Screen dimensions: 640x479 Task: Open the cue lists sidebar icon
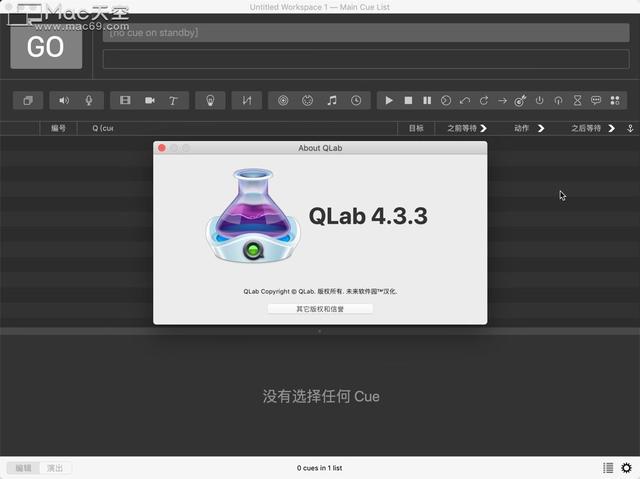click(x=608, y=468)
